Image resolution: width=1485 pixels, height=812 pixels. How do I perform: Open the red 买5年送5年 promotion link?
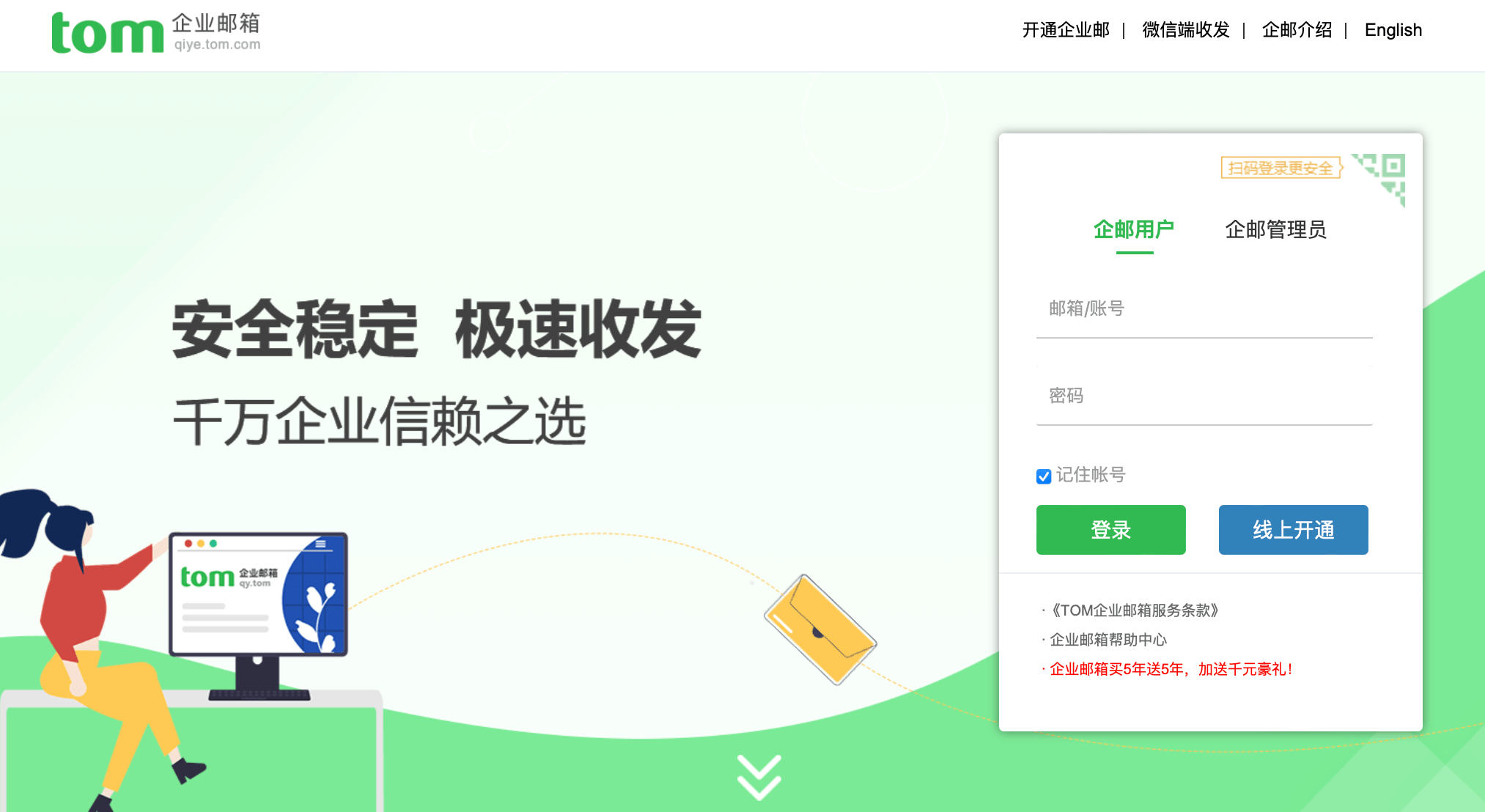click(1171, 669)
